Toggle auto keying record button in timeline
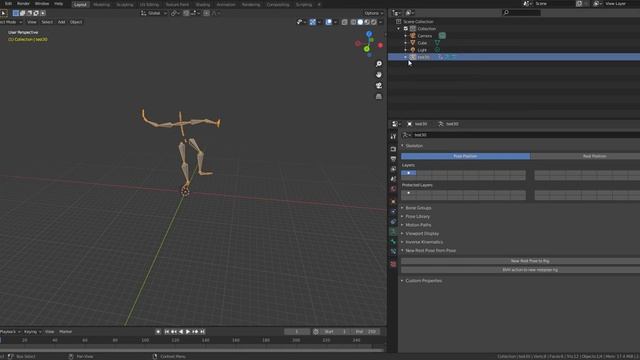 coord(158,332)
